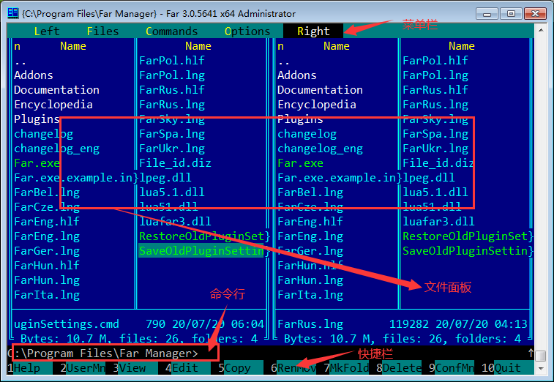Open the Options menu

(x=247, y=31)
